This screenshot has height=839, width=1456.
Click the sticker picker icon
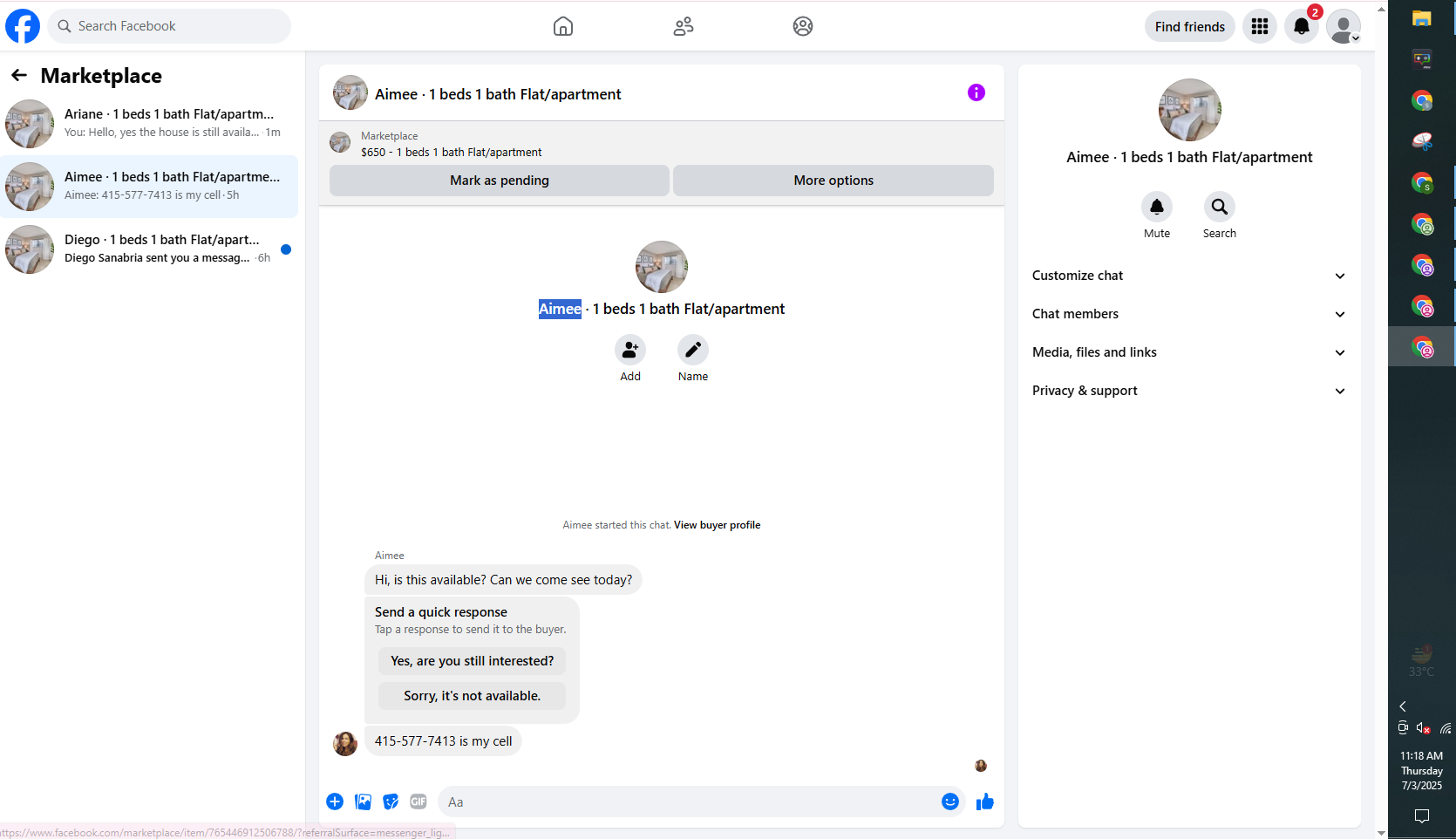(x=391, y=801)
